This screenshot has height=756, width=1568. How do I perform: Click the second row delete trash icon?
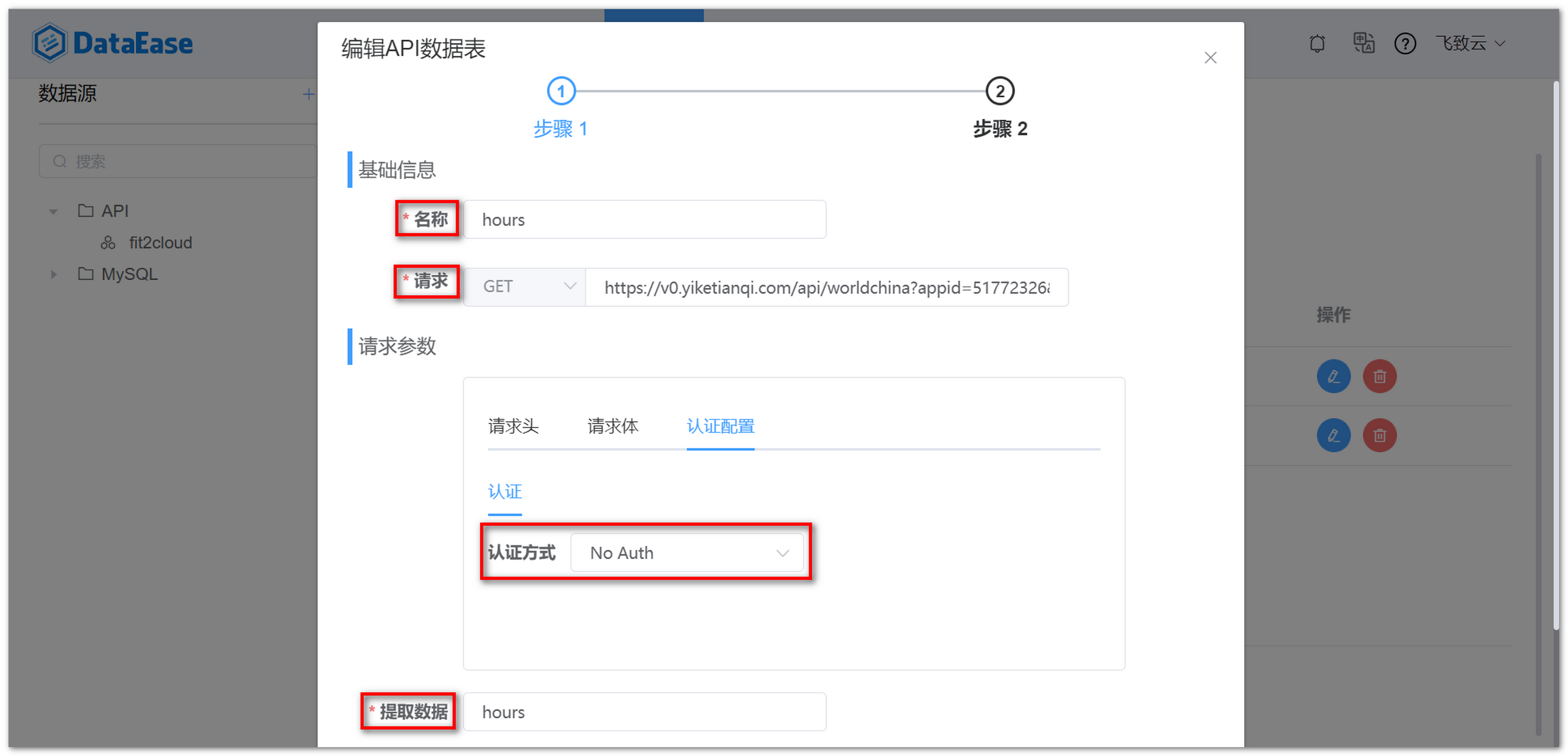click(1380, 435)
